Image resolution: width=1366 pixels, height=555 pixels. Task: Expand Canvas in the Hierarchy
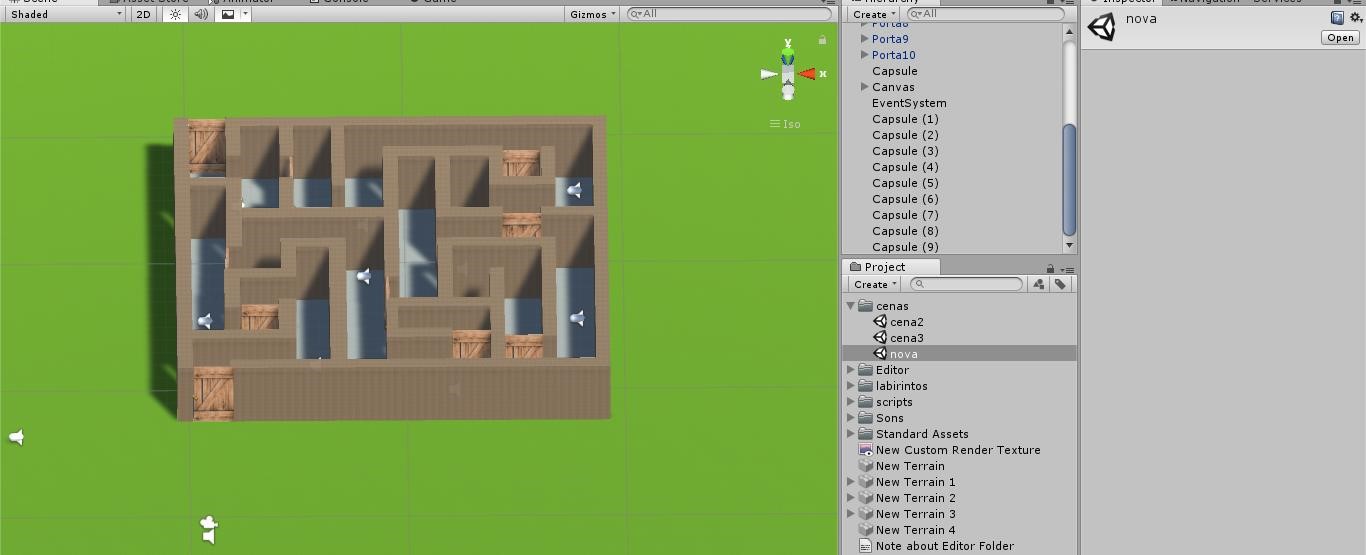click(865, 87)
